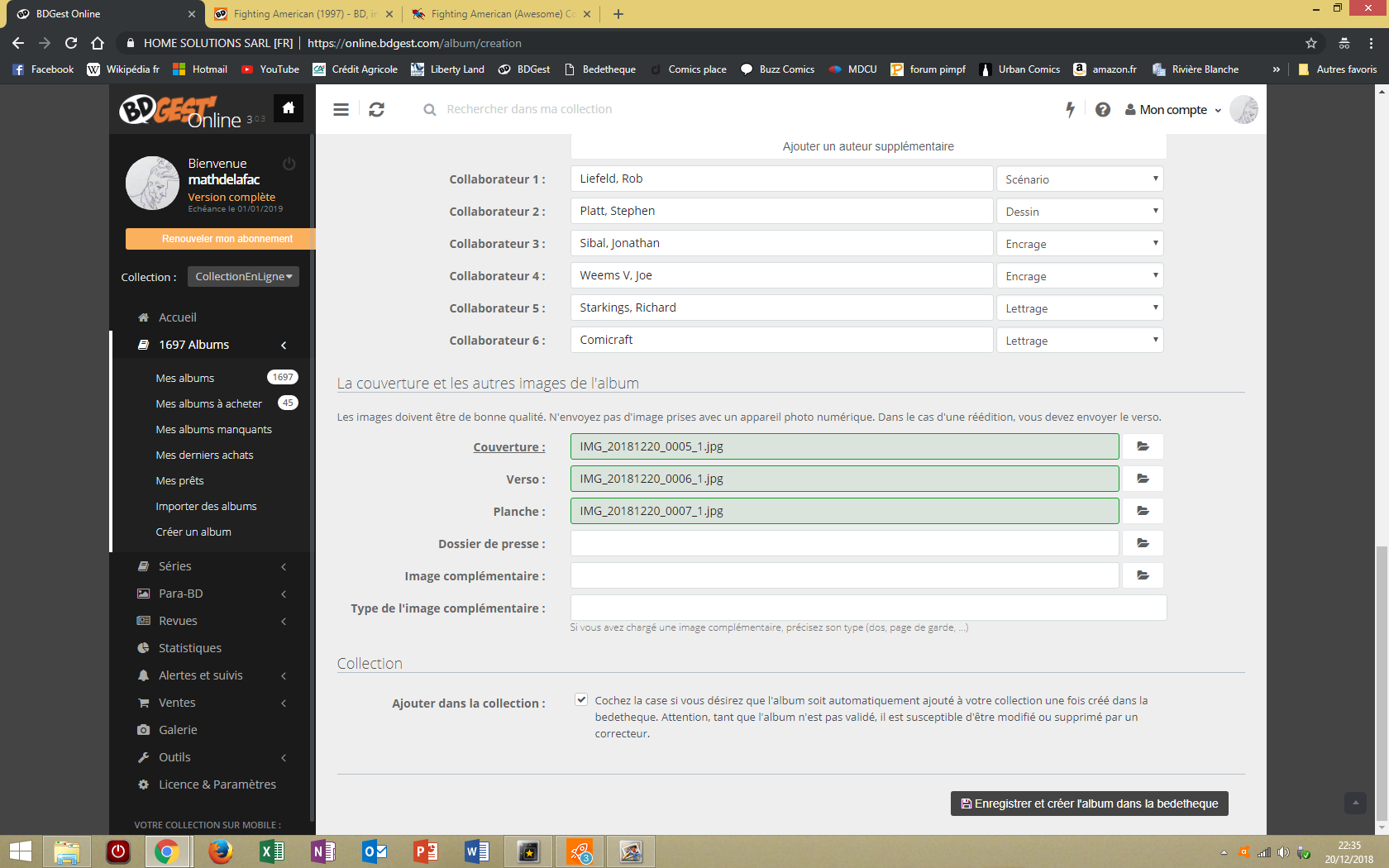Click Enregistrer et créer l'album button
The width and height of the screenshot is (1389, 868).
(1089, 804)
